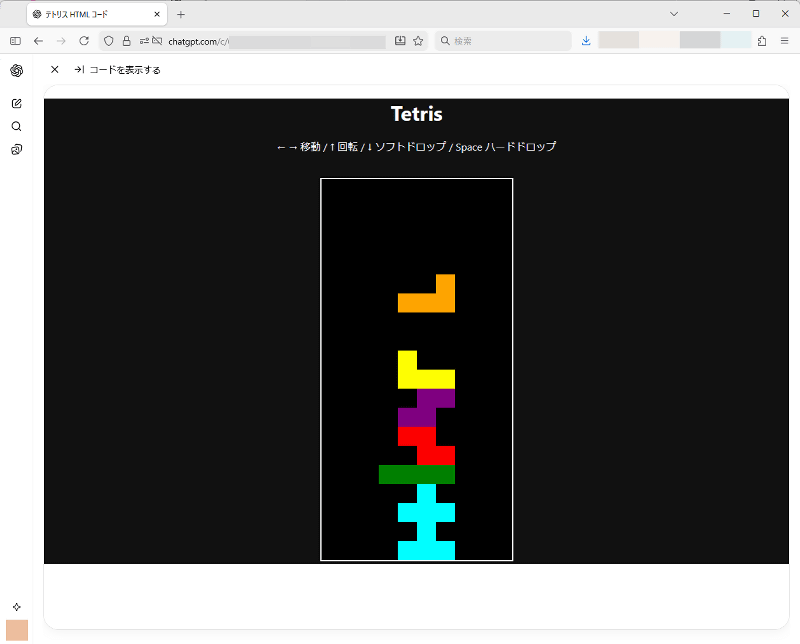Image resolution: width=800 pixels, height=644 pixels.
Task: Toggle the browser sidebar panel button
Action: coord(15,41)
